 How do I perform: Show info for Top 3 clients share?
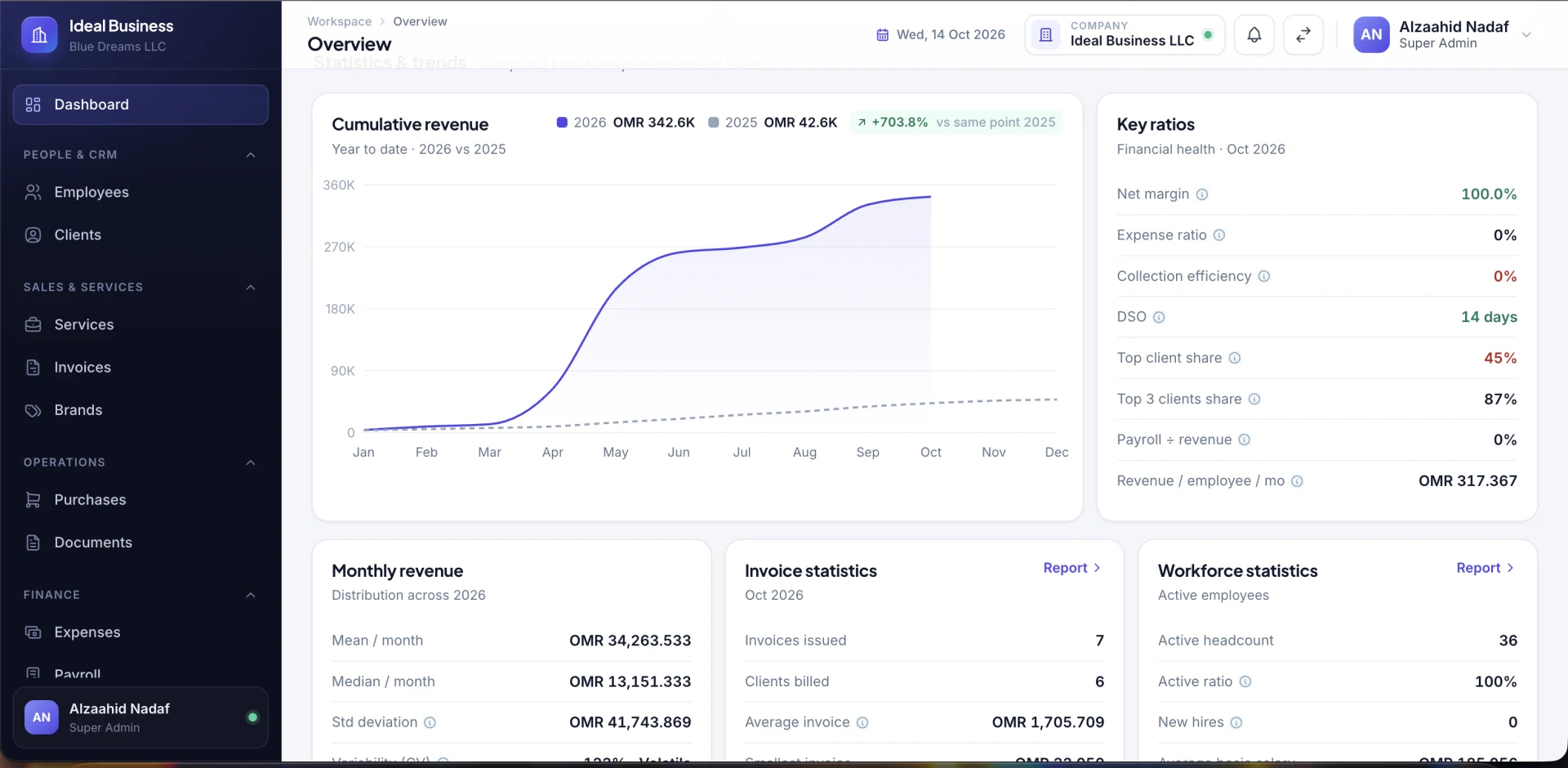point(1254,399)
